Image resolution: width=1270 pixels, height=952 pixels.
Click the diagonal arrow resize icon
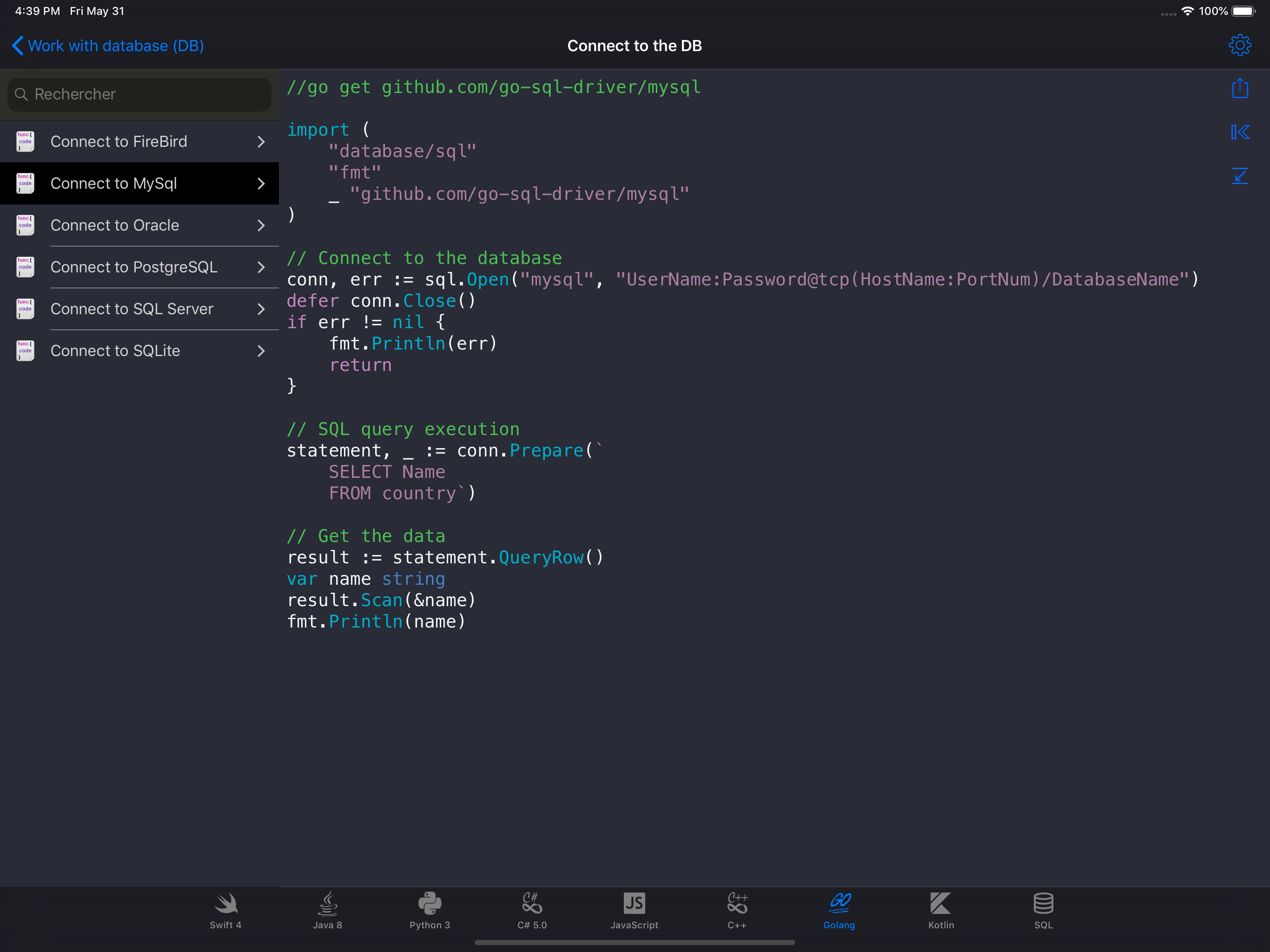point(1240,176)
